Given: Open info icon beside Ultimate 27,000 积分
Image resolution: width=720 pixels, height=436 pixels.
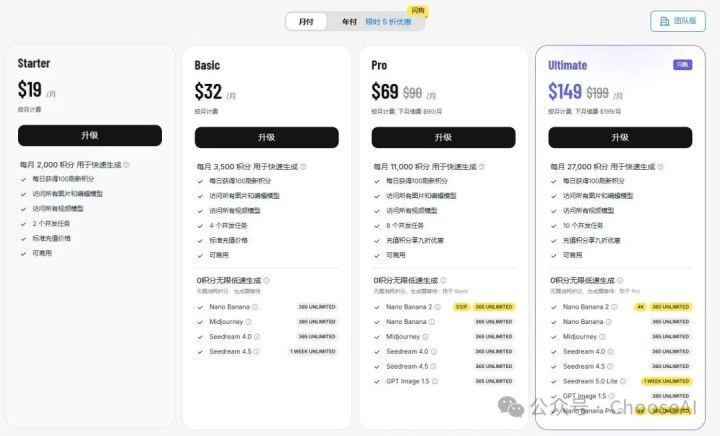Looking at the screenshot, I should (x=660, y=167).
